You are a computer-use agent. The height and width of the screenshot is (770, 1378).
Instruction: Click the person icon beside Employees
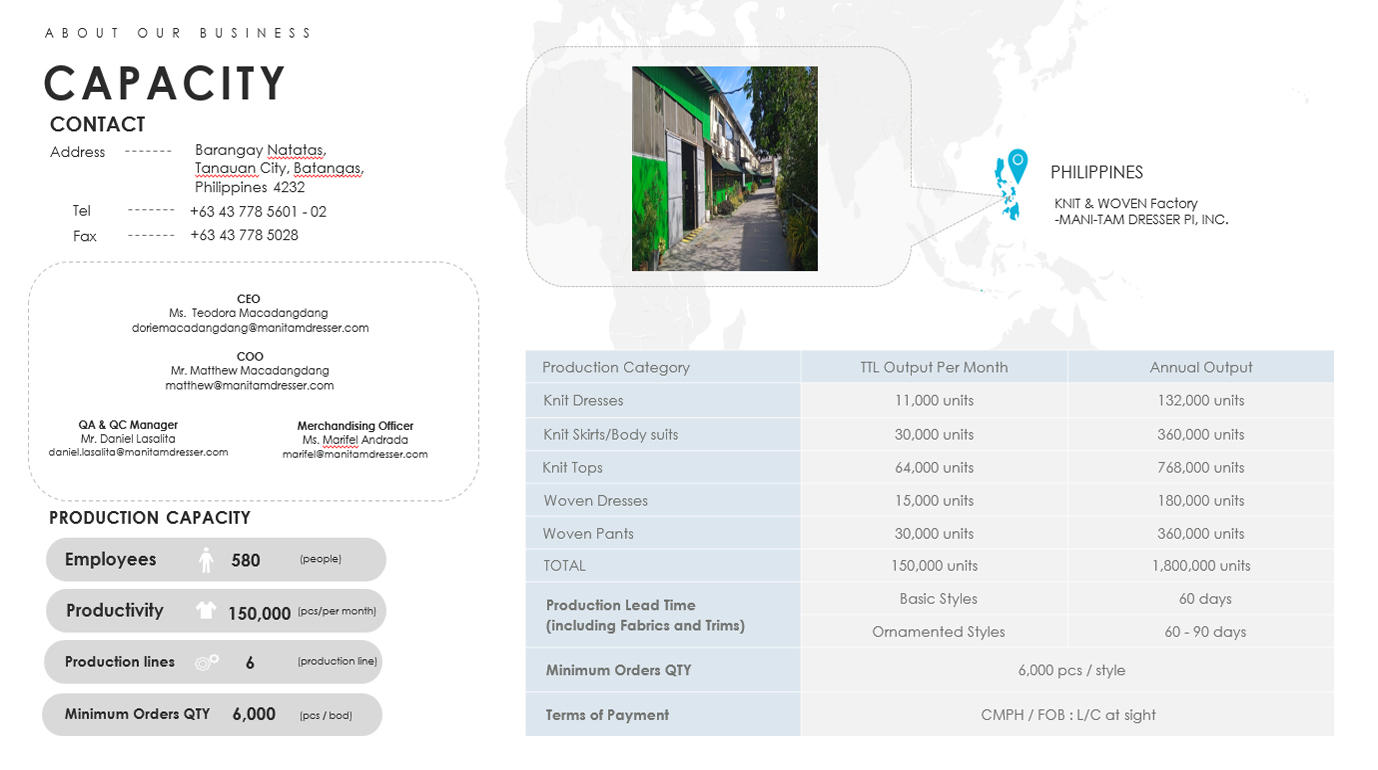tap(206, 560)
